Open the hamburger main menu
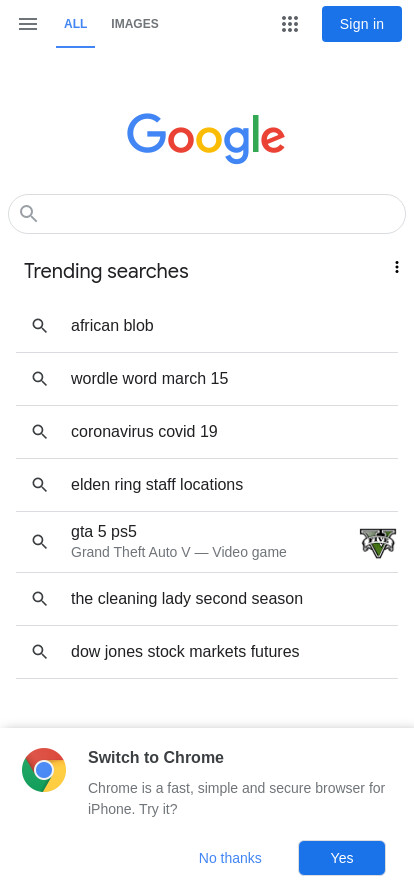Image resolution: width=414 pixels, height=896 pixels. coord(27,24)
